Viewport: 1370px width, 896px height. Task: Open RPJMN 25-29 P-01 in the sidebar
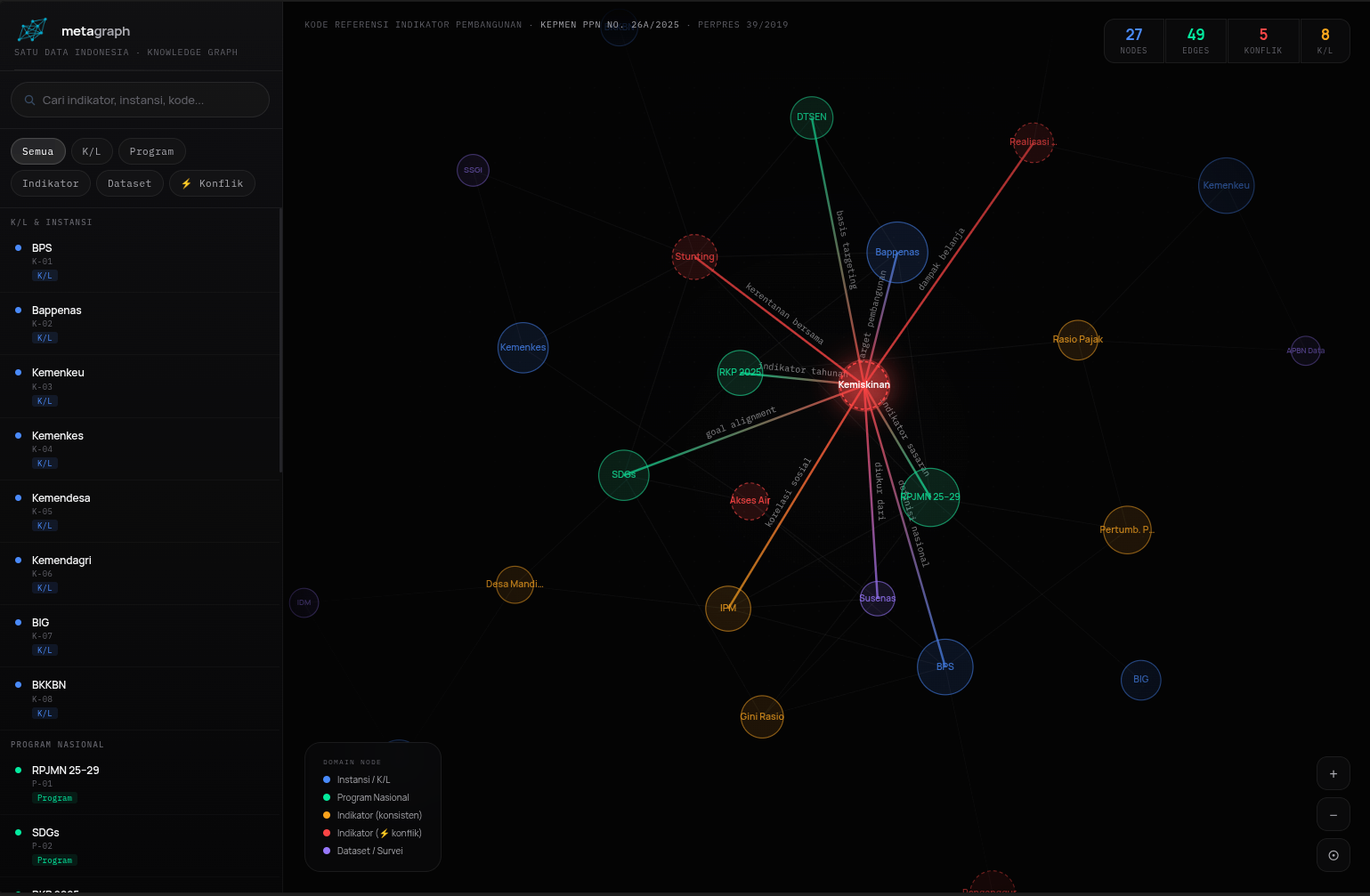point(140,784)
